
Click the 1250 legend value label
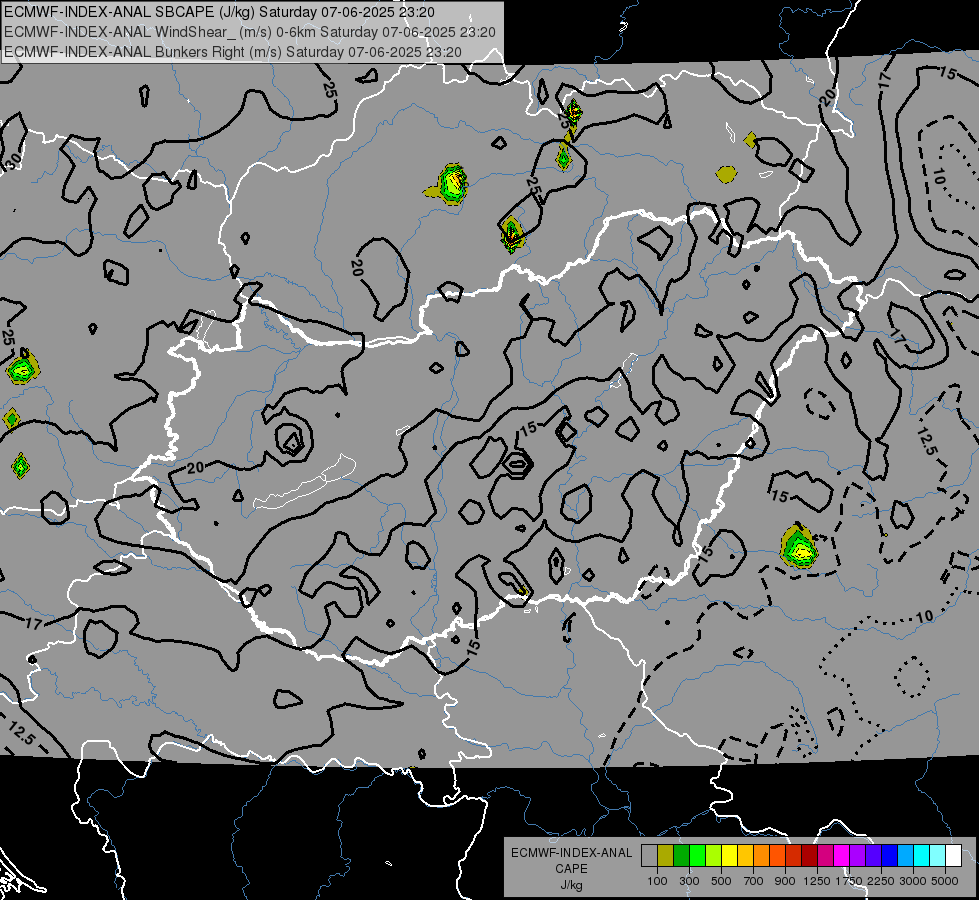pyautogui.click(x=817, y=881)
